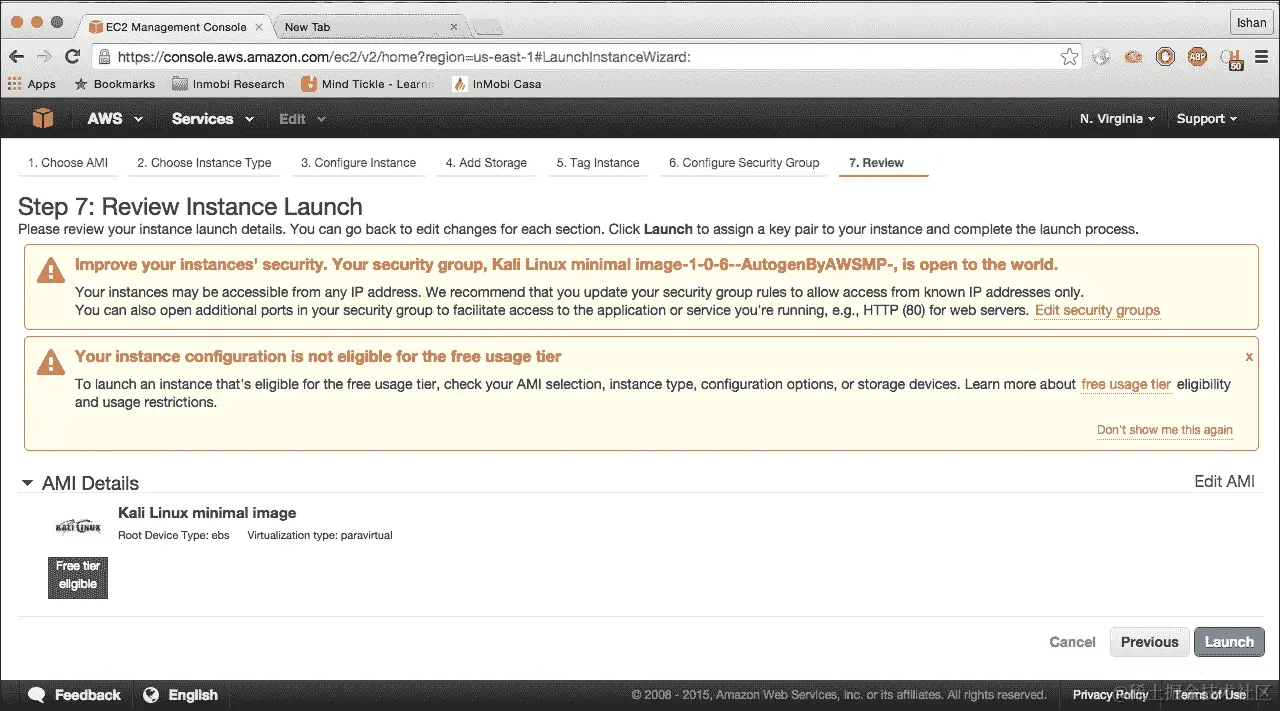Open the AWS dropdown menu
This screenshot has width=1280, height=711.
pyautogui.click(x=115, y=118)
